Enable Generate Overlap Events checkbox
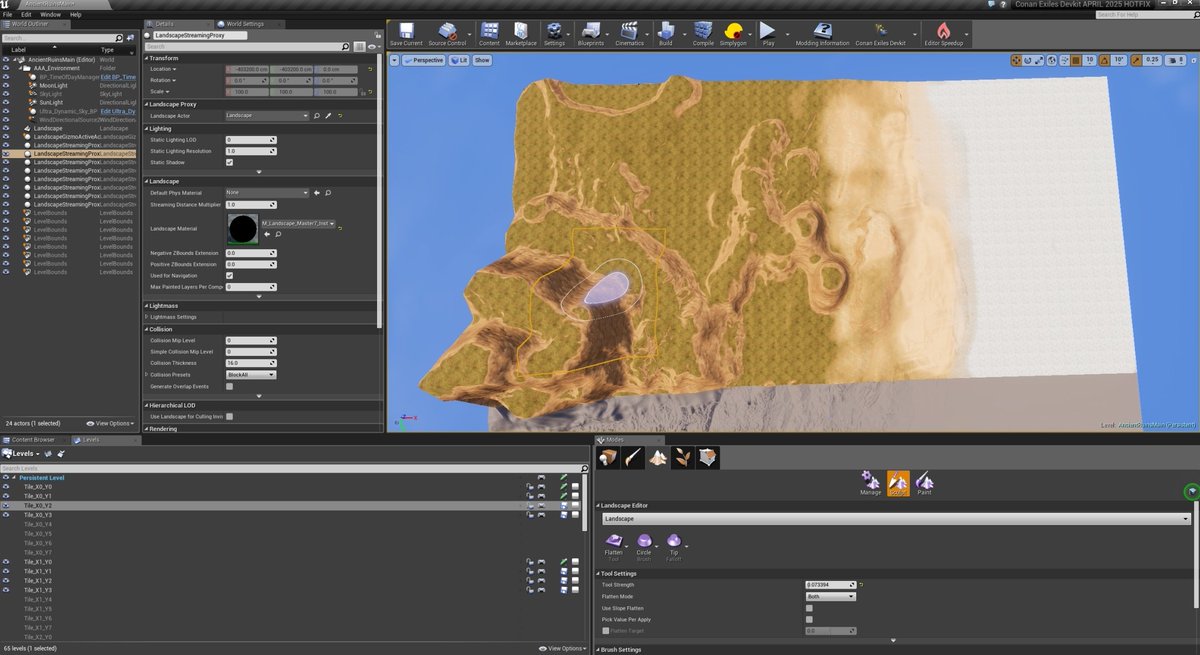This screenshot has width=1200, height=655. tap(229, 386)
